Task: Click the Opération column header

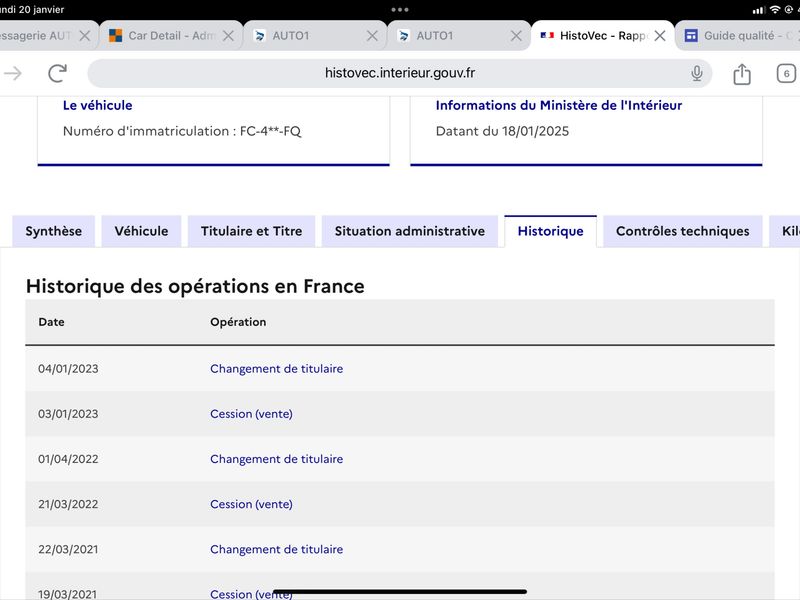Action: 238,322
